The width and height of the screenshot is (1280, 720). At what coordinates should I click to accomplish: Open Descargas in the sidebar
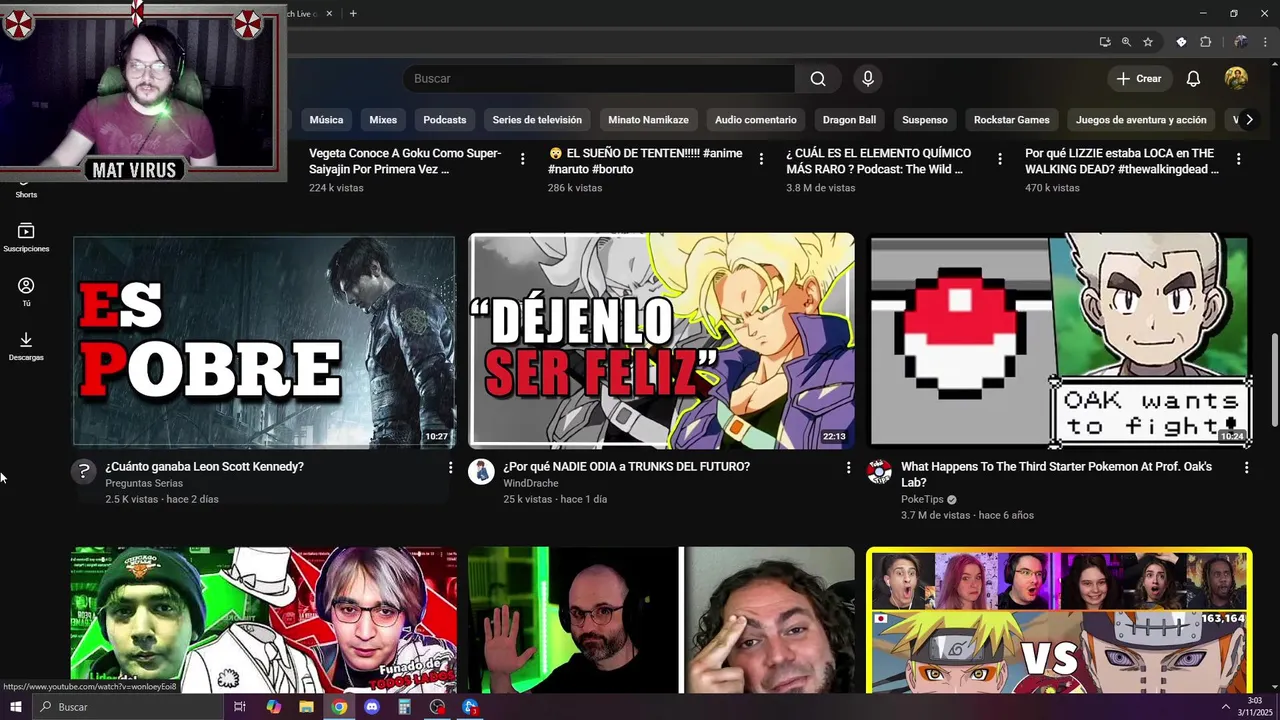click(x=26, y=347)
